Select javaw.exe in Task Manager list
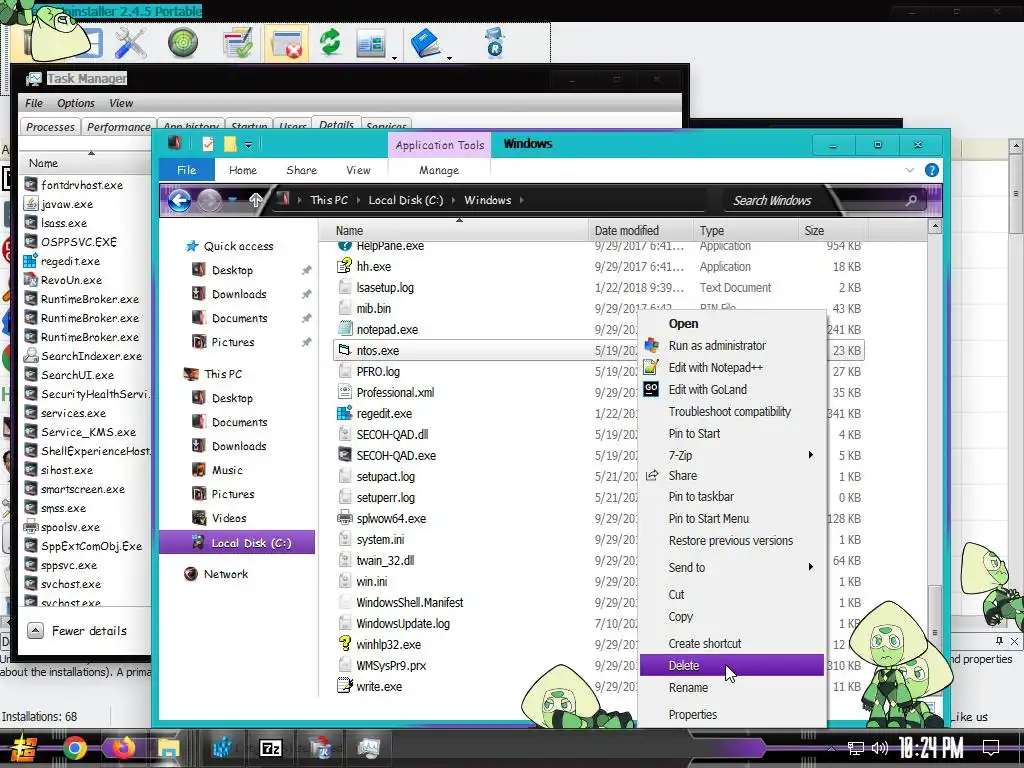Viewport: 1024px width, 768px height. point(67,204)
